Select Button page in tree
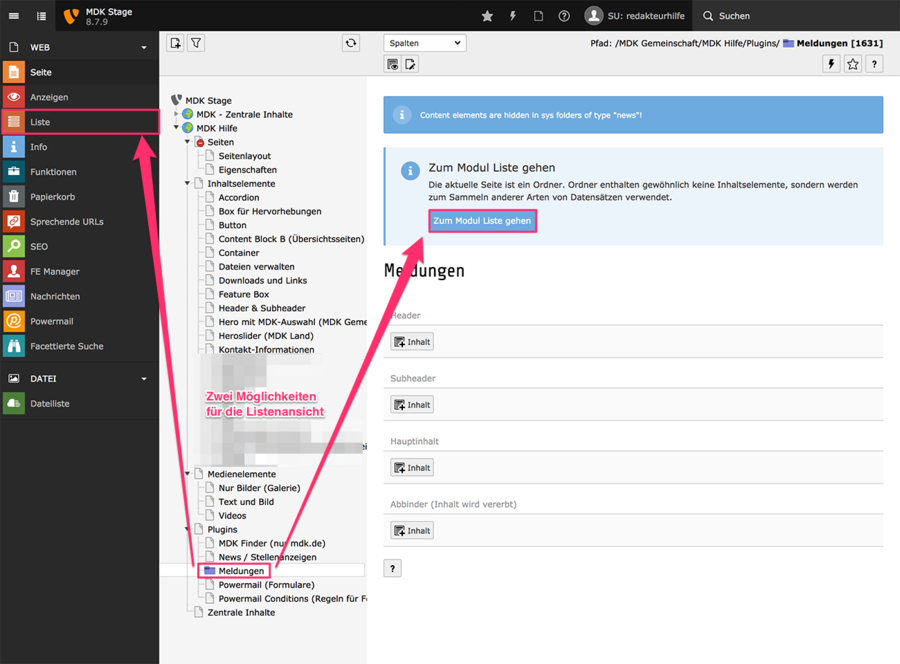Viewport: 900px width, 664px height. (232, 225)
